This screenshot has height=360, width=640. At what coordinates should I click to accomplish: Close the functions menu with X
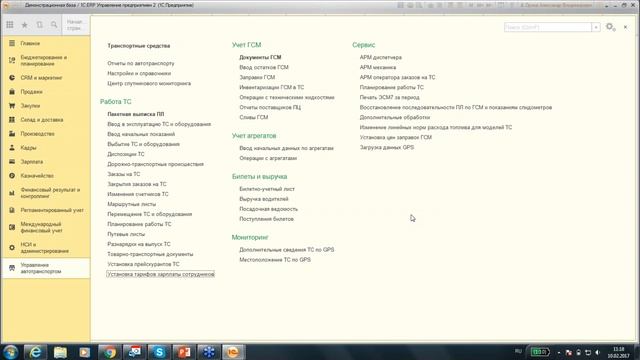[625, 27]
